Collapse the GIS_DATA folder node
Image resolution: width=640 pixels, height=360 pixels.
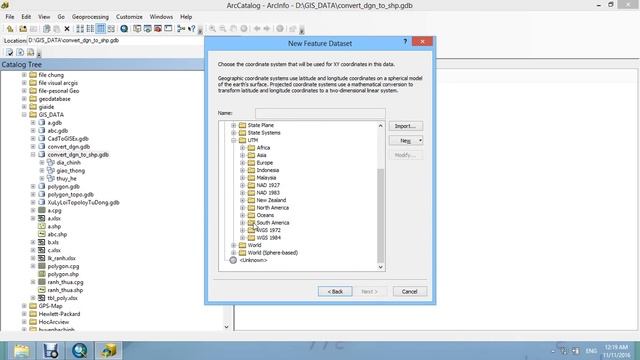[x=24, y=115]
